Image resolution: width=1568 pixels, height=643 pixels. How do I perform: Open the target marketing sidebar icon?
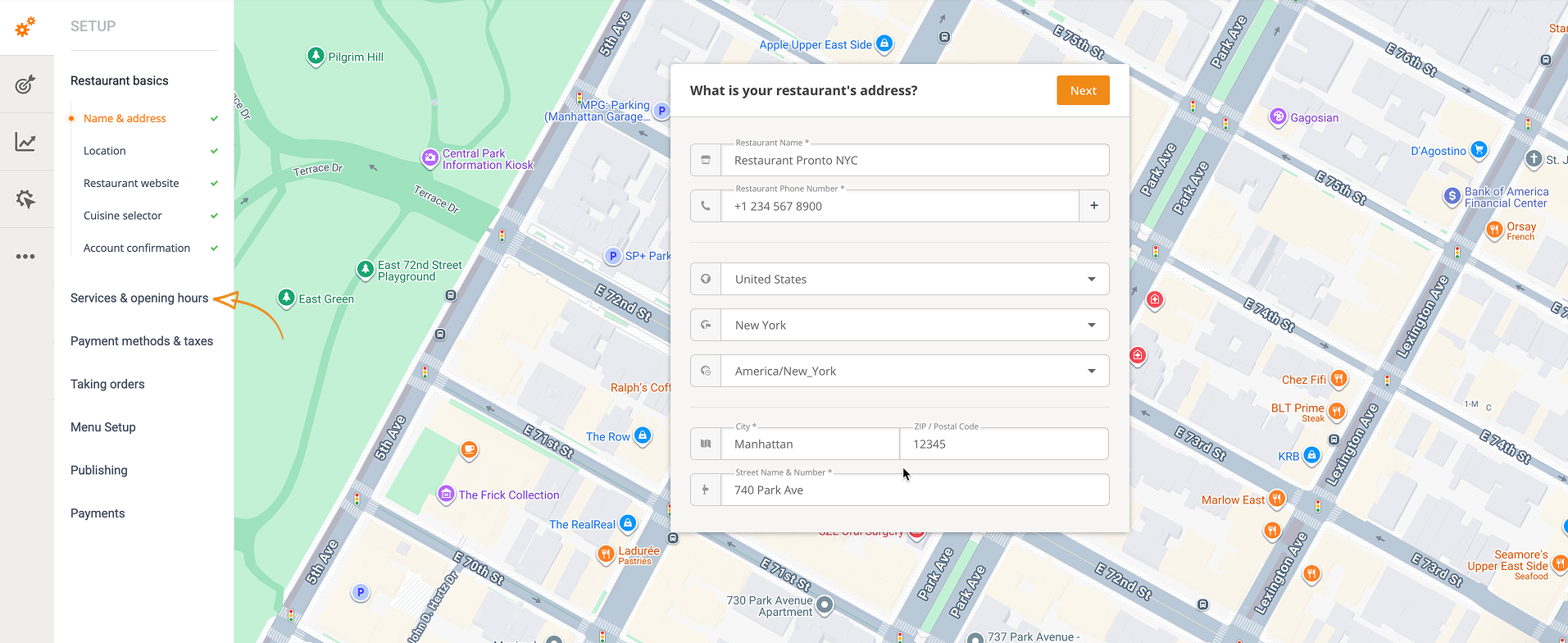pyautogui.click(x=25, y=84)
